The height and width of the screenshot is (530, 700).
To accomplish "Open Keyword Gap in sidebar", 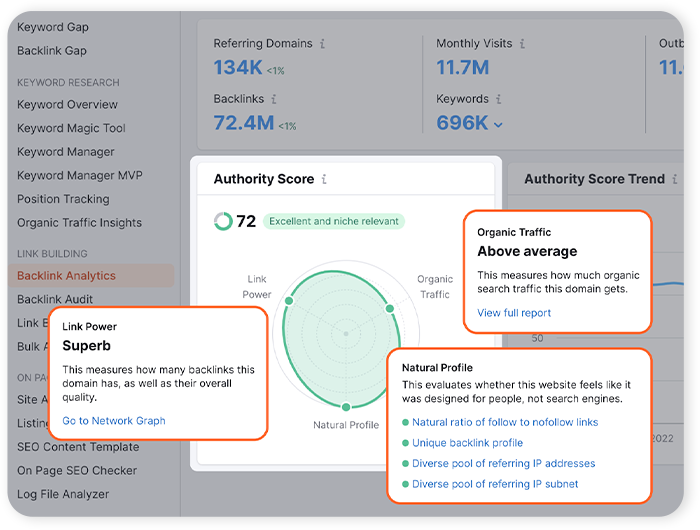I will pyautogui.click(x=53, y=27).
